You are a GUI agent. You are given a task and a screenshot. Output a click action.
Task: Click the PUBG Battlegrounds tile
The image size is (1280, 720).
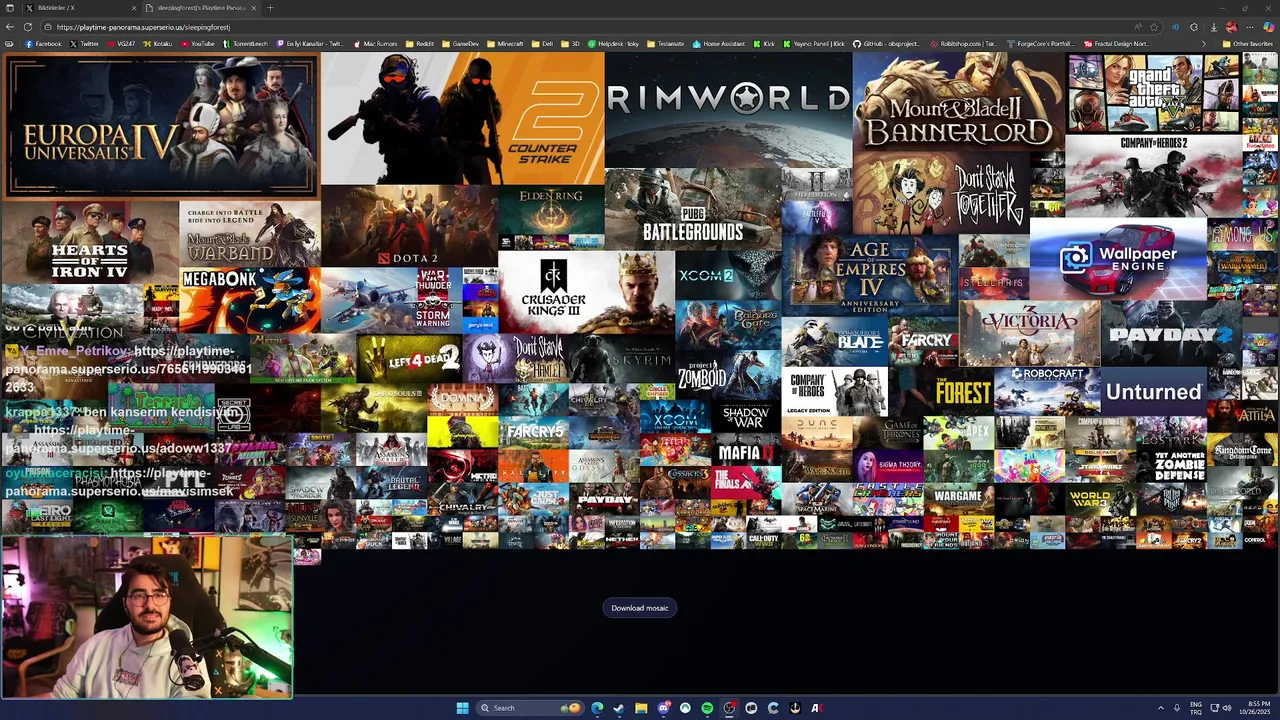point(693,209)
